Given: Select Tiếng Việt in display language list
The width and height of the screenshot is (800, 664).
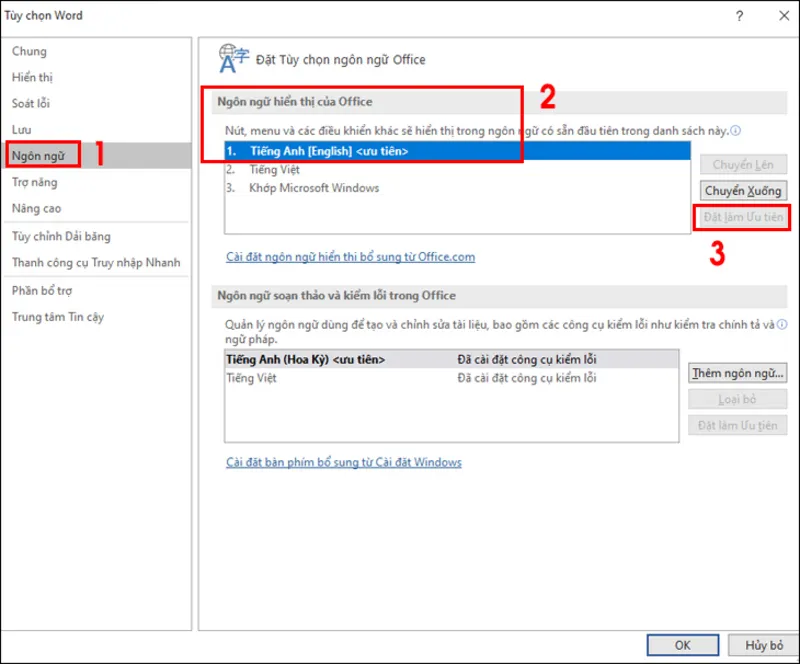Looking at the screenshot, I should [457, 169].
